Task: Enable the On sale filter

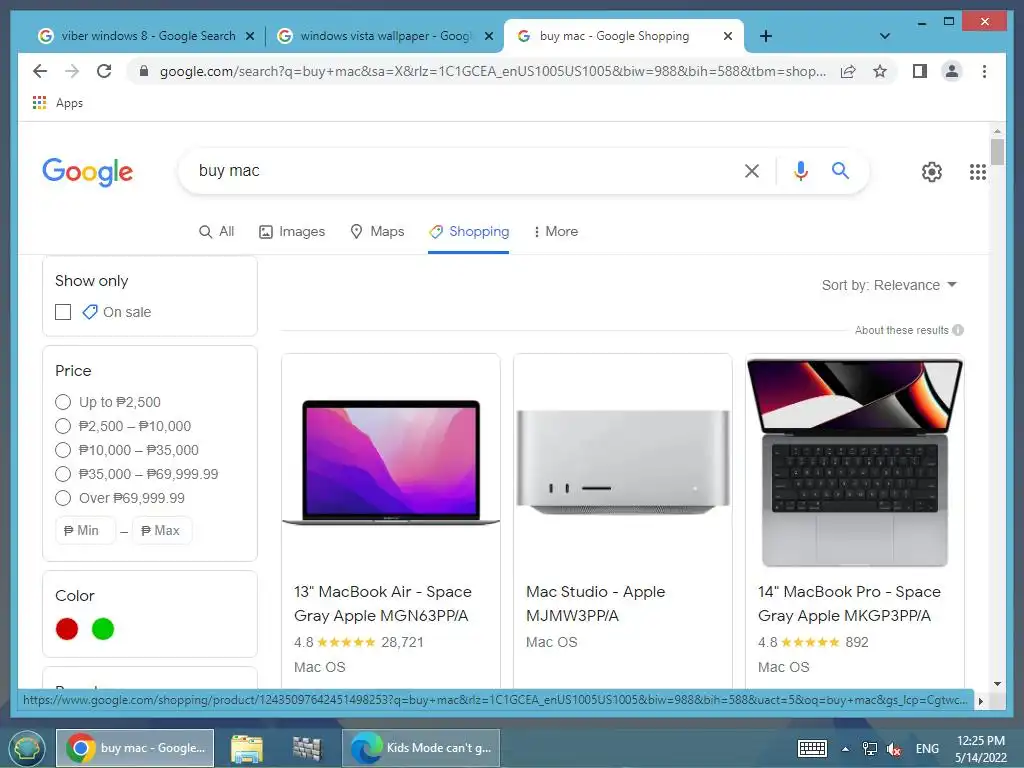Action: click(63, 312)
